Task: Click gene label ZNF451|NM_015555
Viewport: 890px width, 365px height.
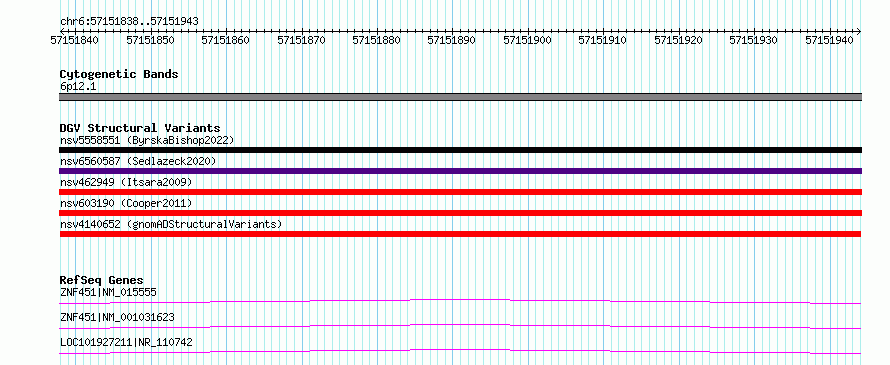Action: coord(108,292)
